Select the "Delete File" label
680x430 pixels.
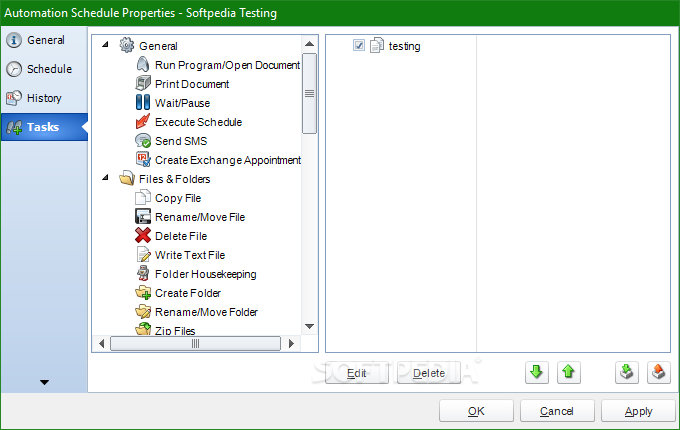(181, 236)
